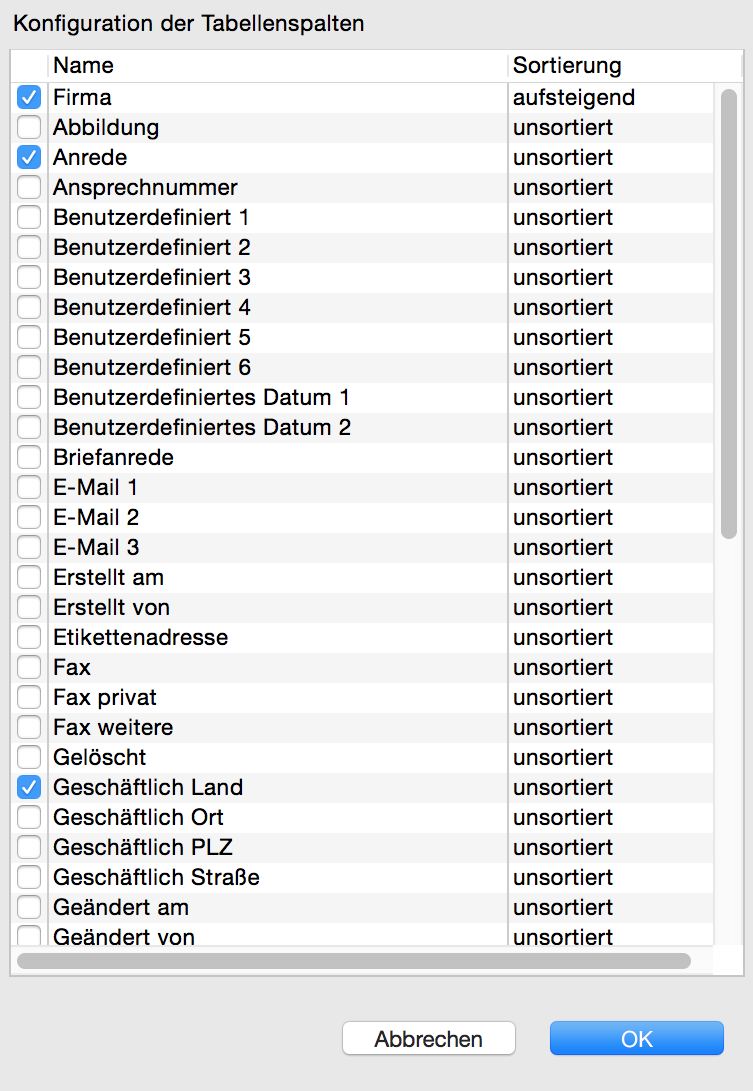Enable the Abbildung column checkbox
Viewport: 753px width, 1091px height.
click(29, 127)
